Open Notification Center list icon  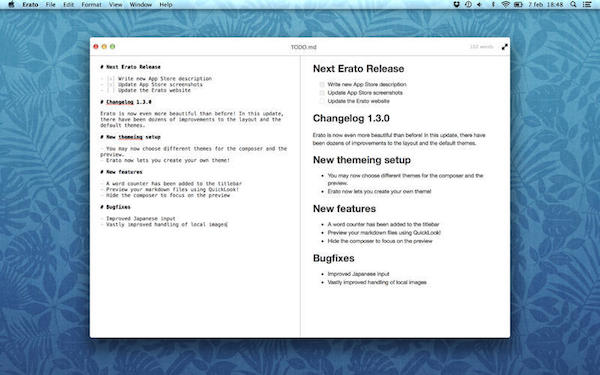(587, 5)
